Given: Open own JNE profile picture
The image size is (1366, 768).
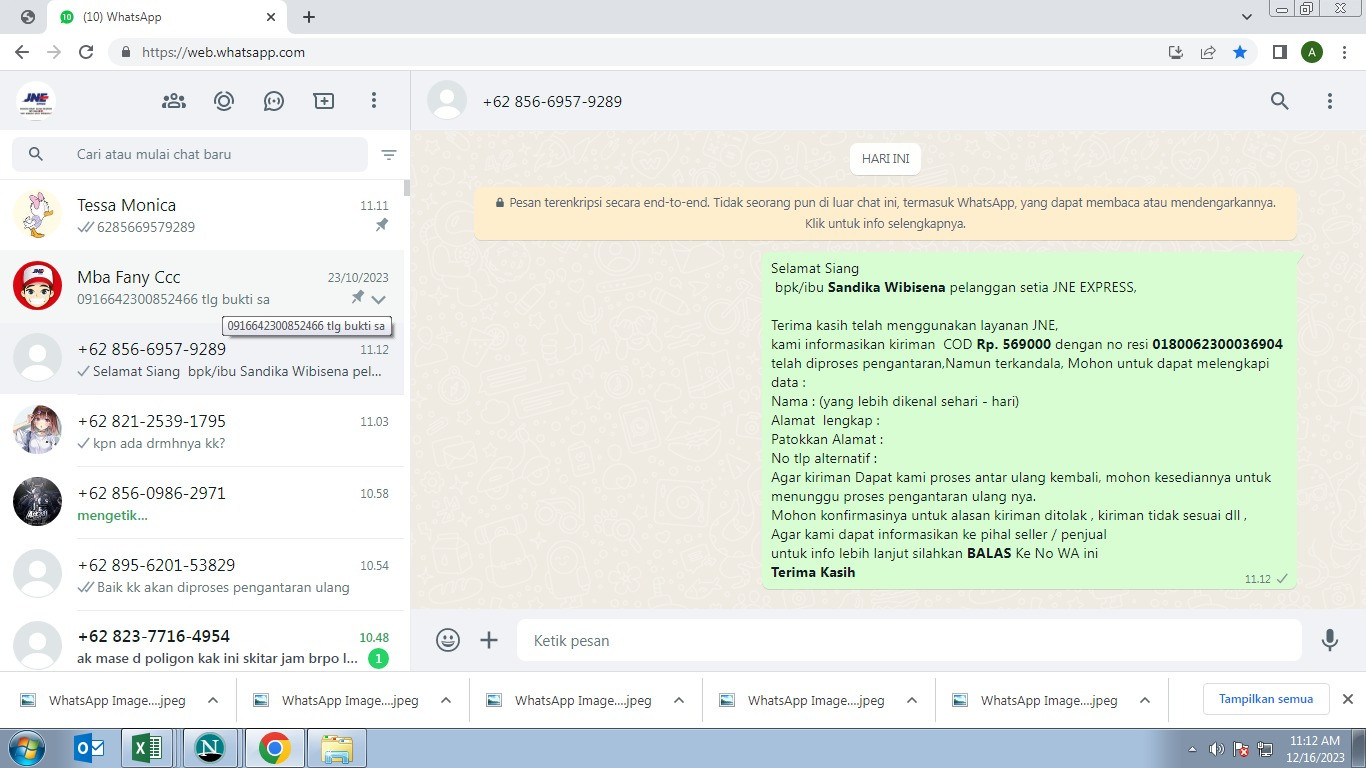Looking at the screenshot, I should pos(36,101).
